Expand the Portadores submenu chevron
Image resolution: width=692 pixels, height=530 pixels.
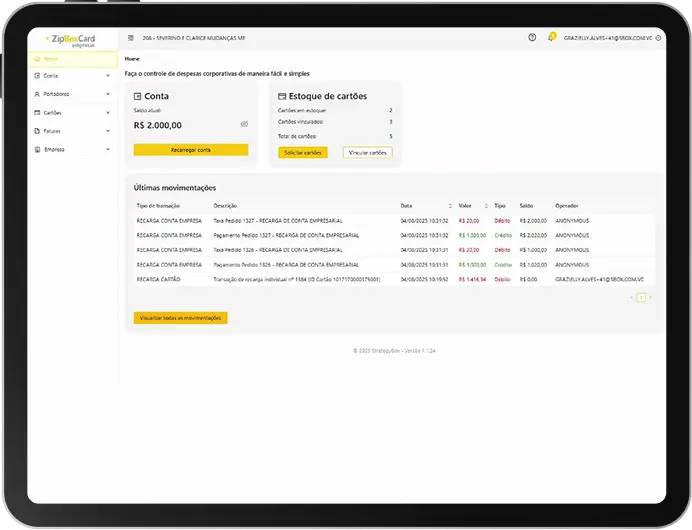pos(107,94)
